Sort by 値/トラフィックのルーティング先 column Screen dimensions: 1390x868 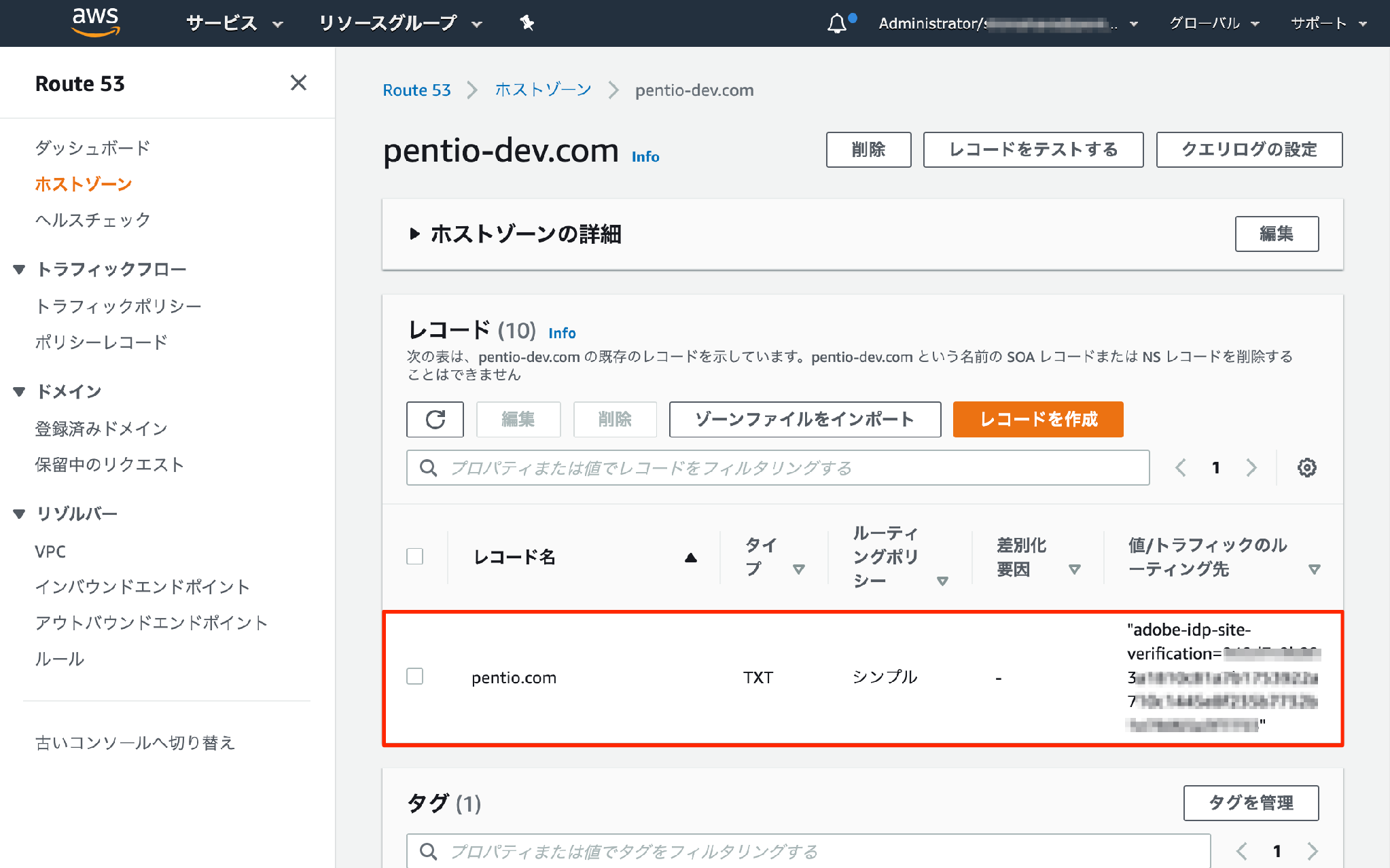(1315, 569)
